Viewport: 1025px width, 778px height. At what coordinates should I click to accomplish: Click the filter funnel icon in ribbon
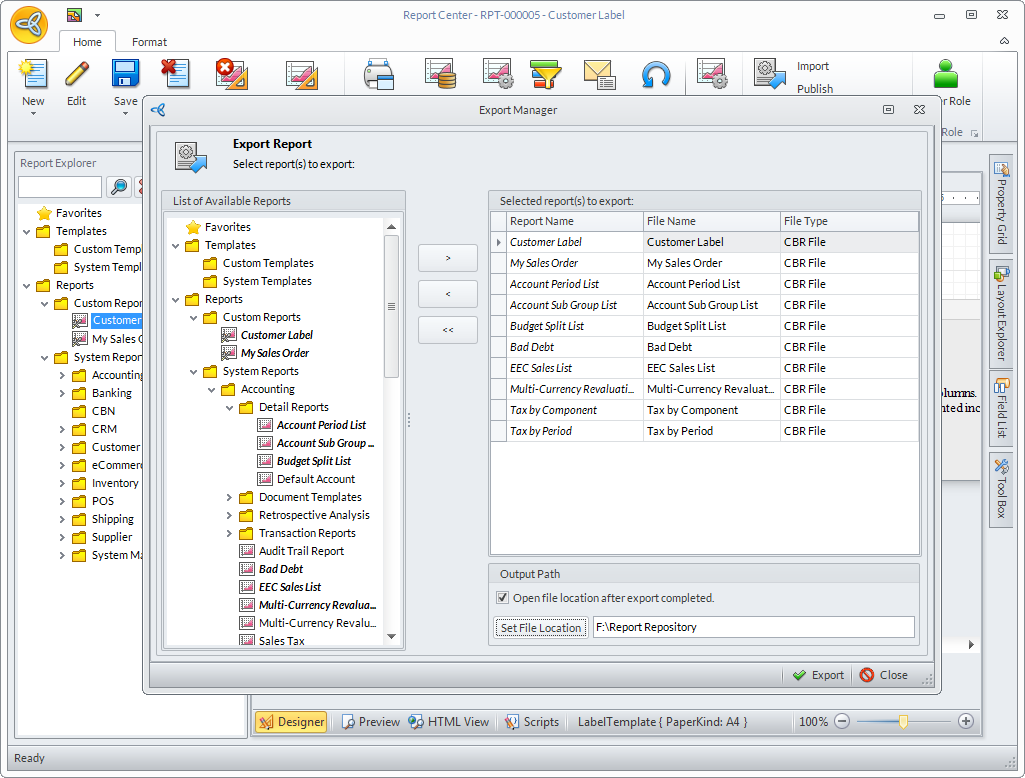(x=545, y=75)
